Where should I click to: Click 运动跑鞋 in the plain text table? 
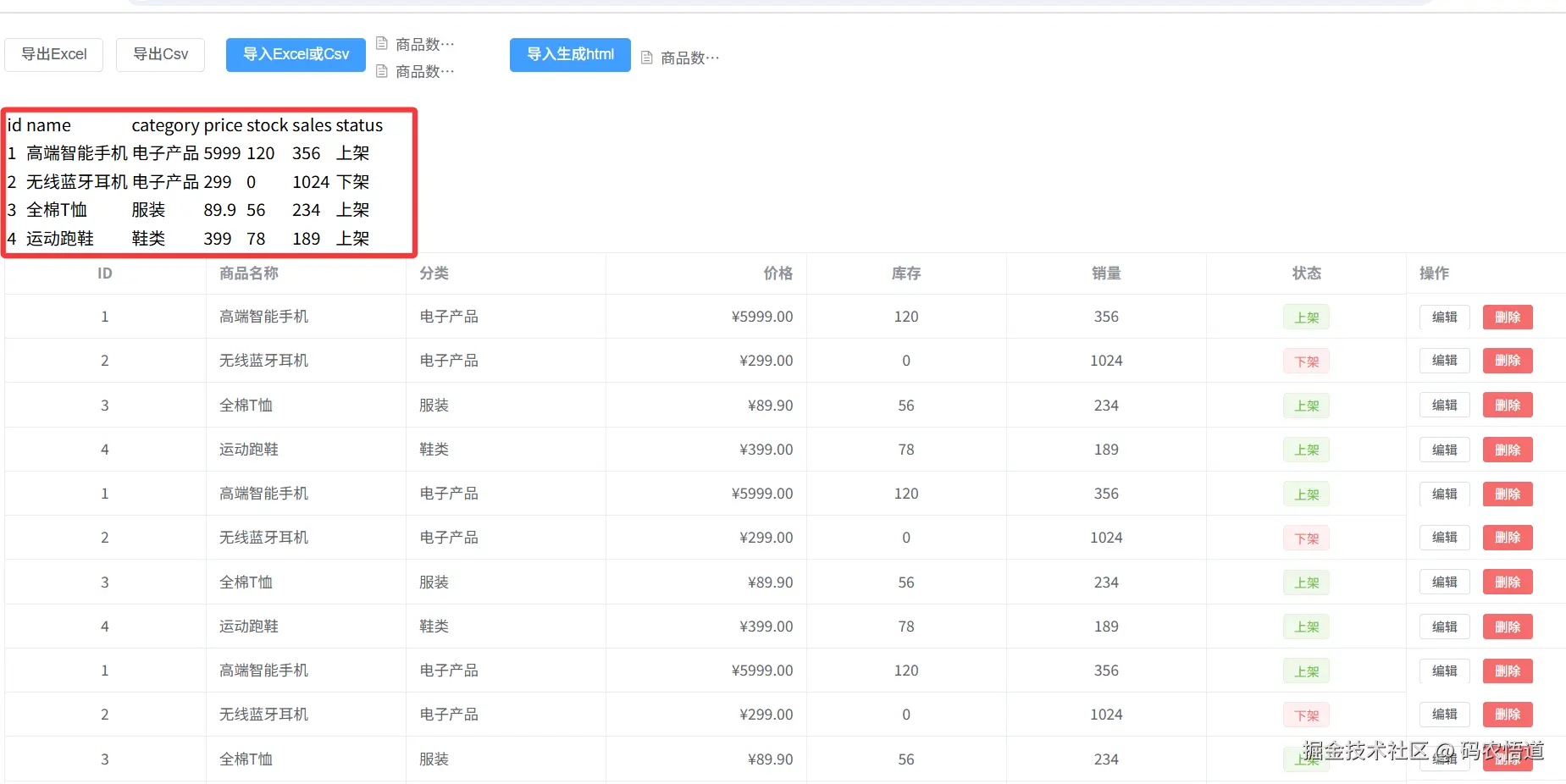pyautogui.click(x=60, y=239)
